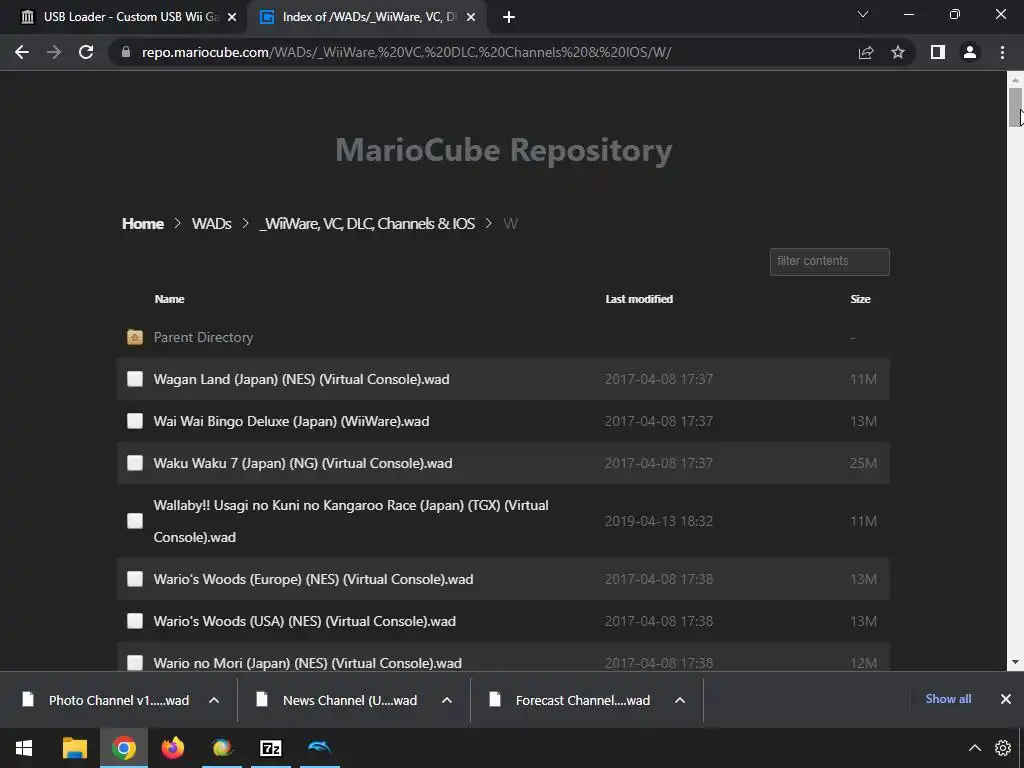Sort by the Size column header
Screen dimensions: 1024x768
click(x=860, y=299)
